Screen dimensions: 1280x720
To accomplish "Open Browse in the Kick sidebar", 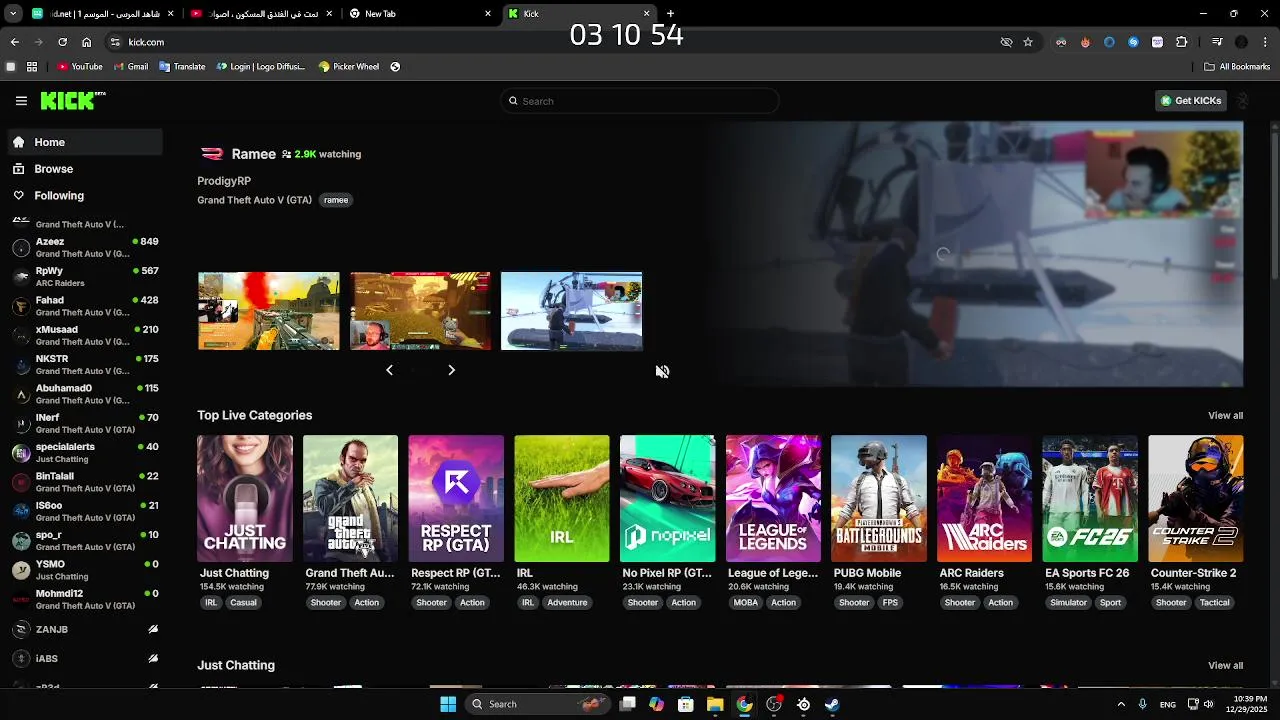I will click(85, 169).
